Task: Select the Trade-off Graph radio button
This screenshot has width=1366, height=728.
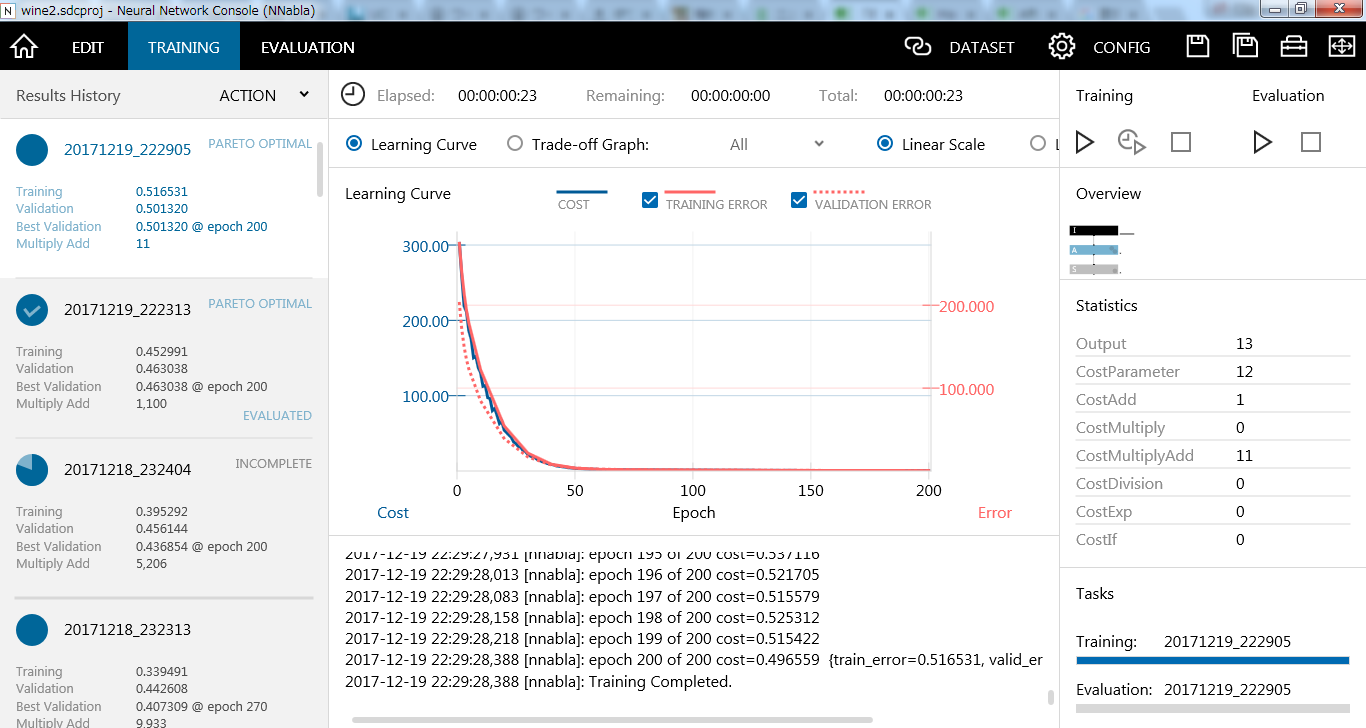Action: (x=515, y=144)
